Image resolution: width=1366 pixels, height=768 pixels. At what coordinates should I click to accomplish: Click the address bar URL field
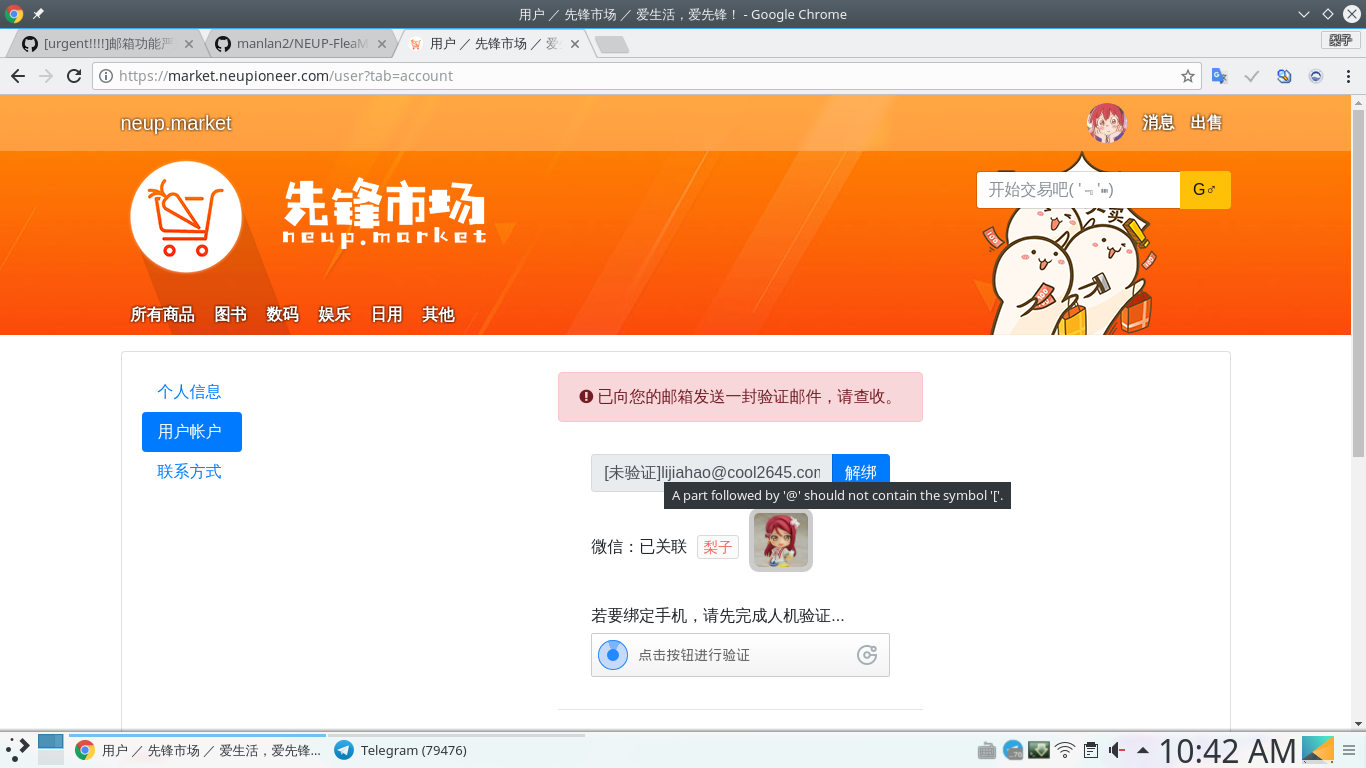click(647, 76)
